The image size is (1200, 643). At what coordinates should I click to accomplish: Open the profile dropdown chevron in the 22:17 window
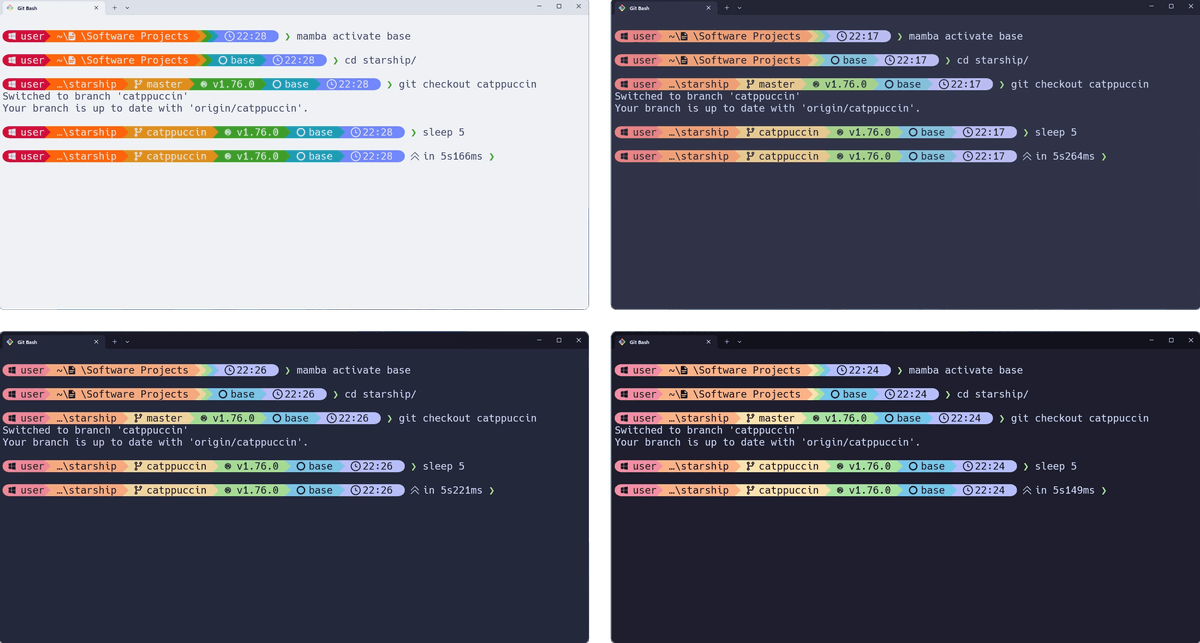pos(739,7)
